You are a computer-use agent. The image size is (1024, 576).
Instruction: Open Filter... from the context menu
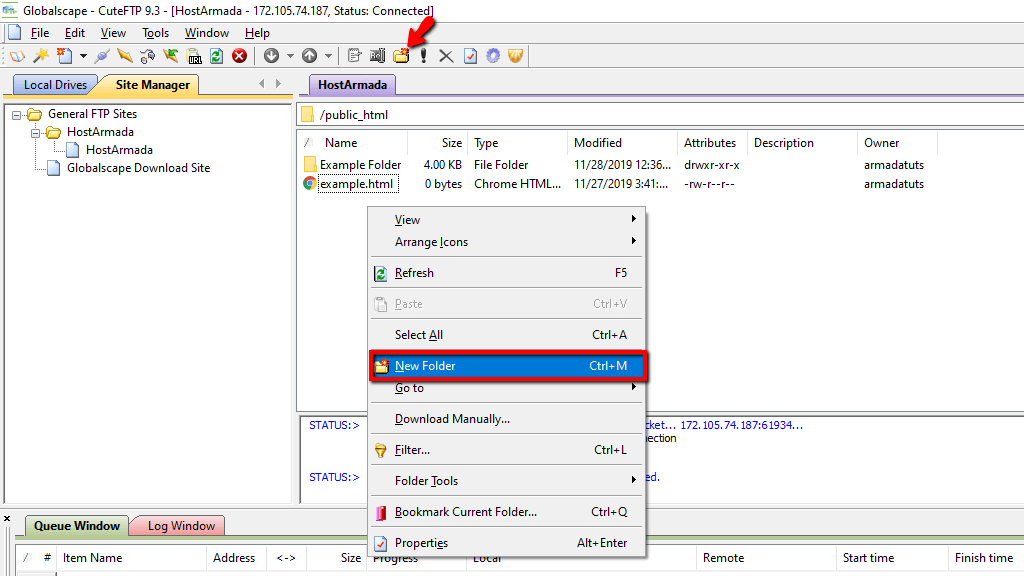pyautogui.click(x=507, y=450)
